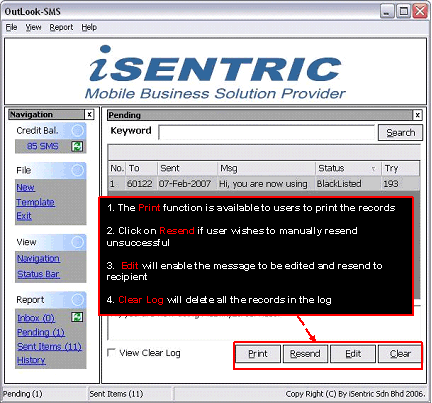Open the Pending (1) report
Viewport: 432px width, 403px height.
click(41, 332)
